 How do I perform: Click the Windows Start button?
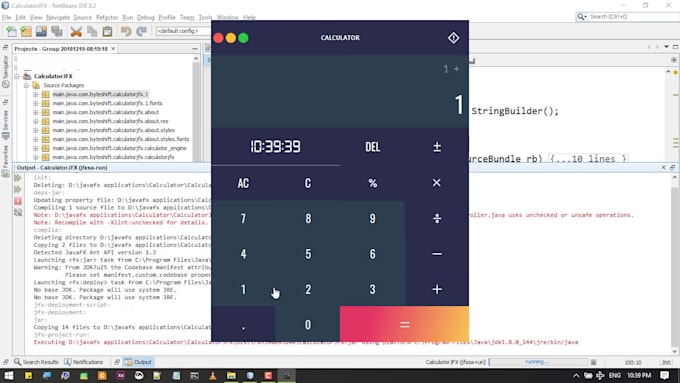9,376
